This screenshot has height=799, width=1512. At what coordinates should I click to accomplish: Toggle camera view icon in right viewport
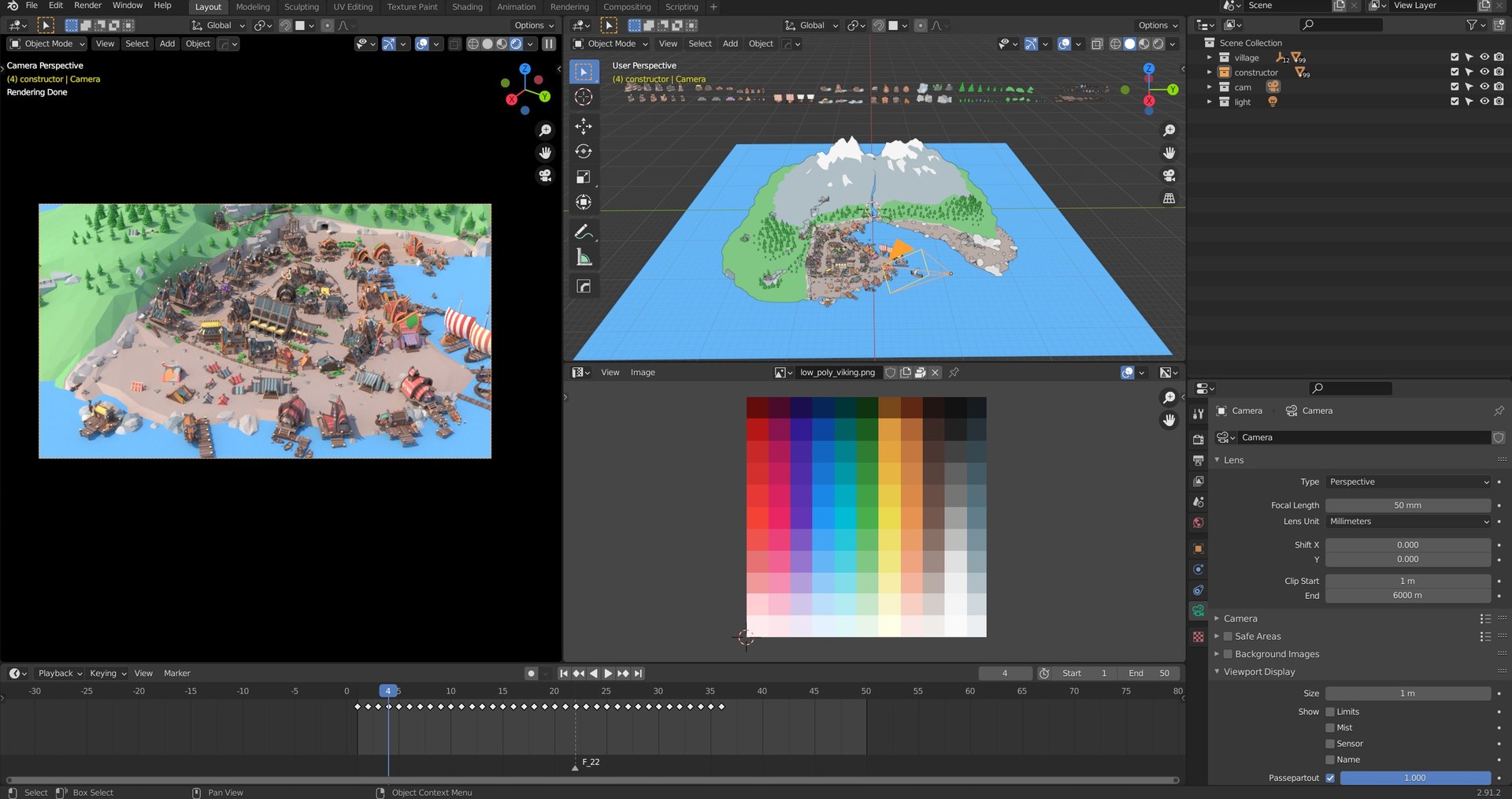point(1169,176)
